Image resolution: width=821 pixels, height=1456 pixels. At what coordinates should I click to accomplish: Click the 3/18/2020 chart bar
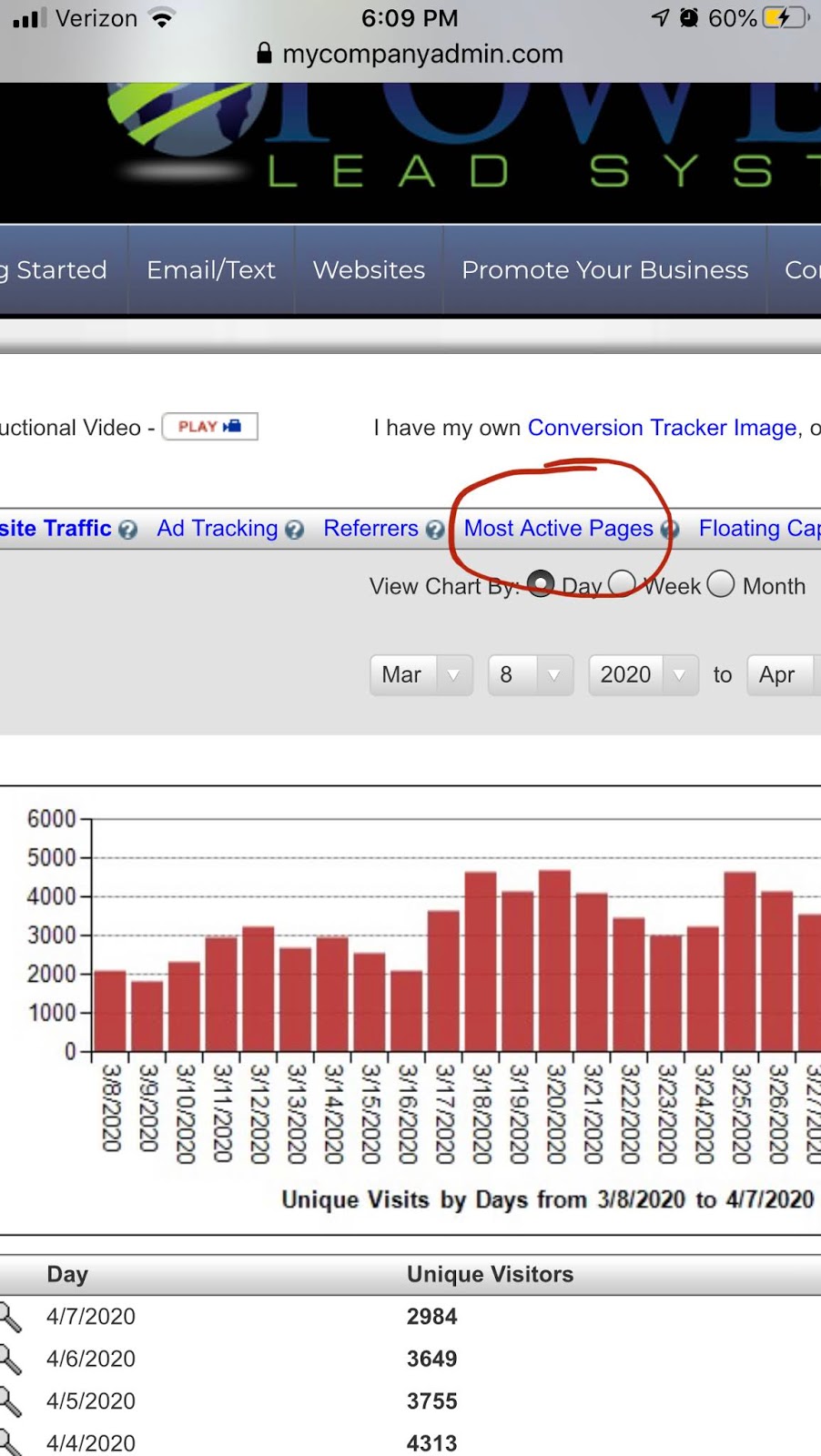pos(481,962)
